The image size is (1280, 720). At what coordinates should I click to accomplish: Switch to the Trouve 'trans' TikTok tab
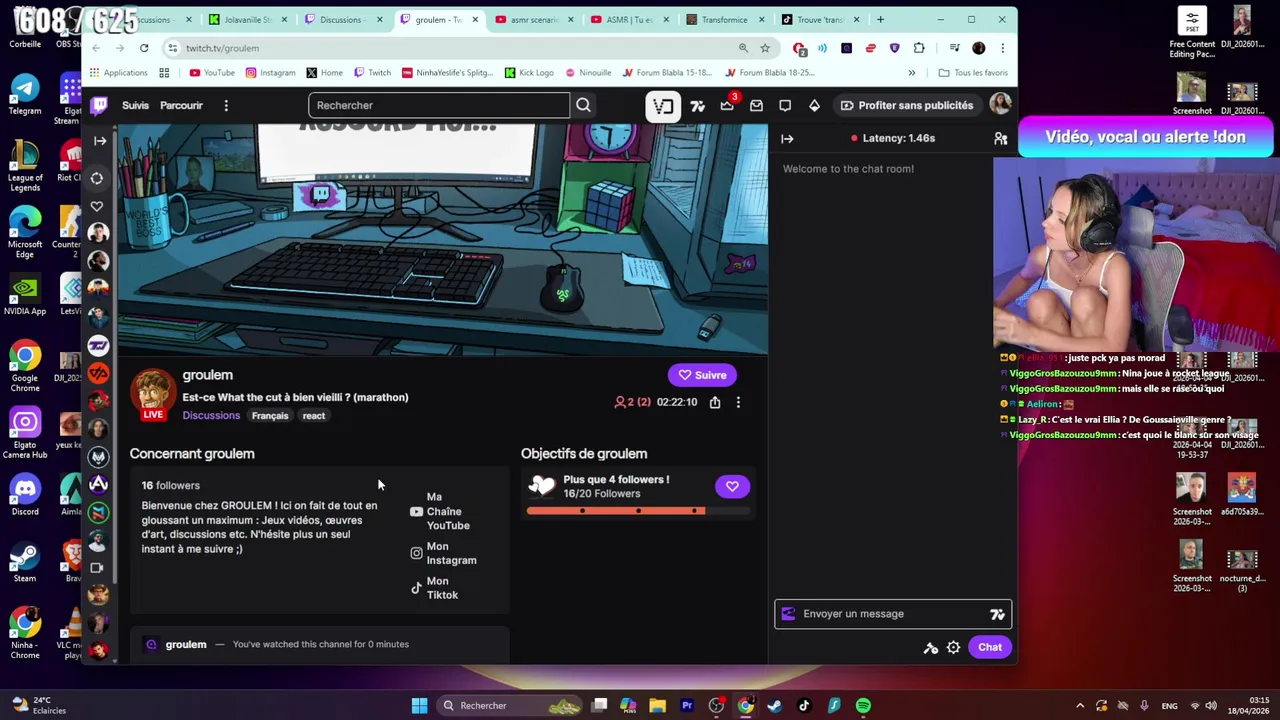[x=818, y=19]
